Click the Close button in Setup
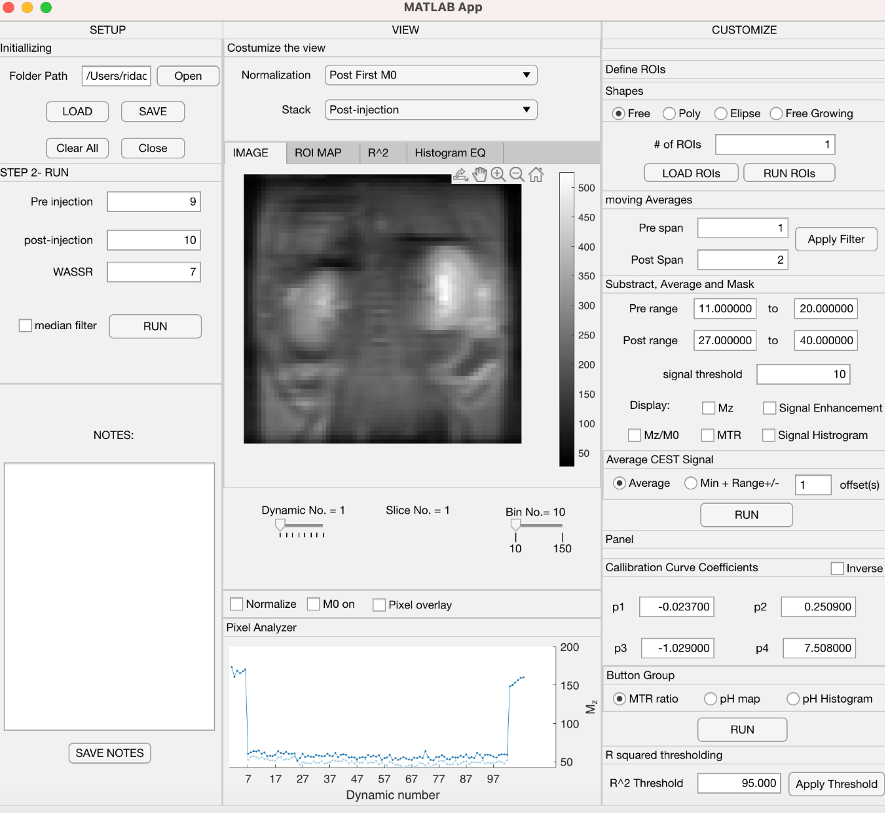This screenshot has height=813, width=885. [x=153, y=148]
